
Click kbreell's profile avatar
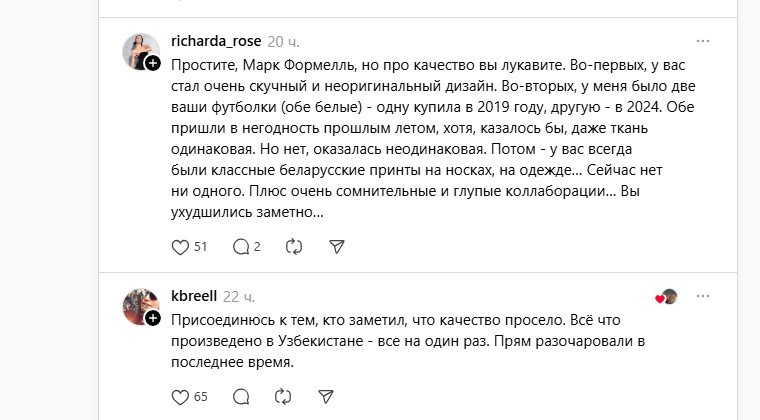138,305
